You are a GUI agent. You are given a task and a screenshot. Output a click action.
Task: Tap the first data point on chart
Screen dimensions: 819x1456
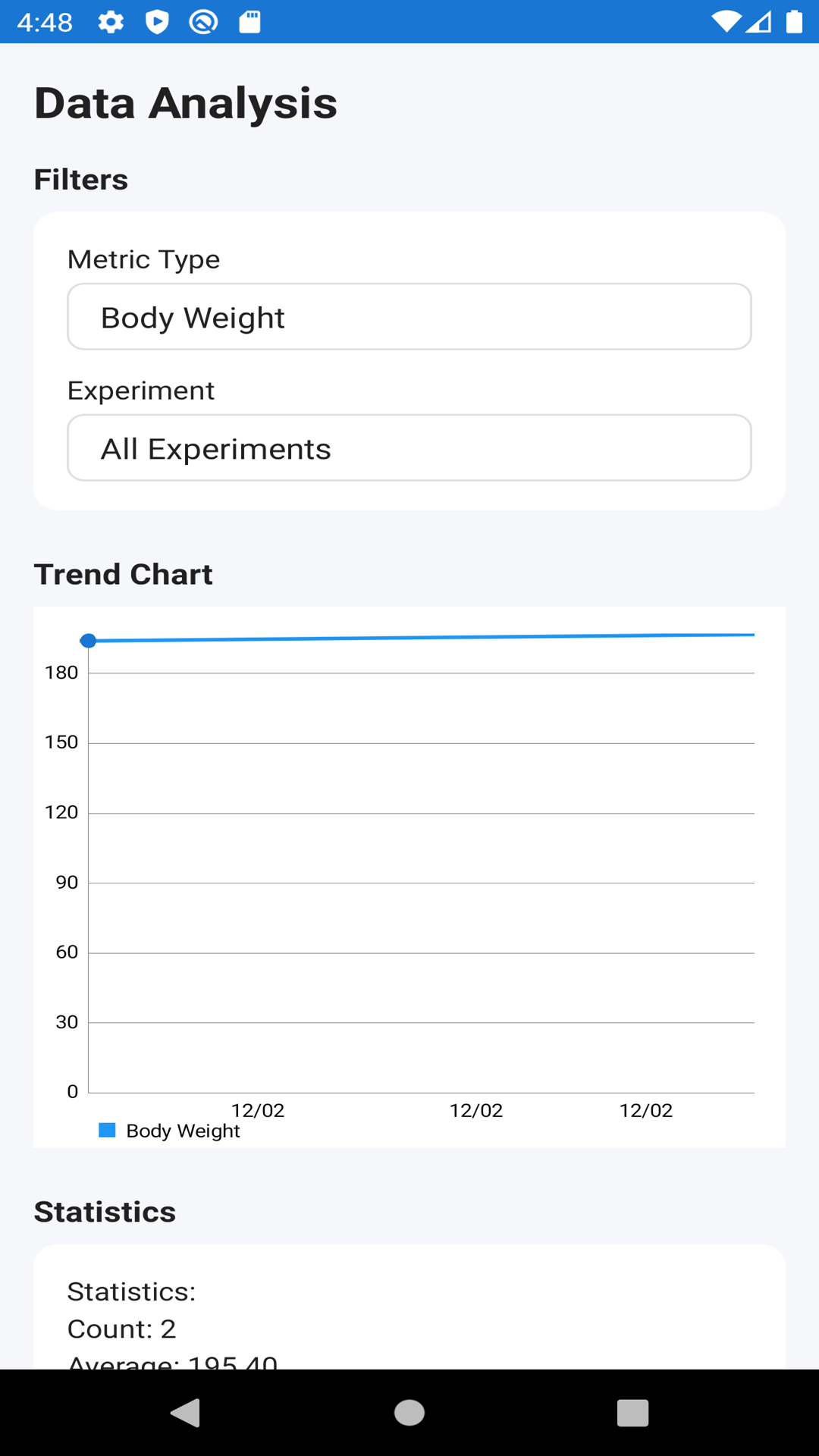point(89,641)
